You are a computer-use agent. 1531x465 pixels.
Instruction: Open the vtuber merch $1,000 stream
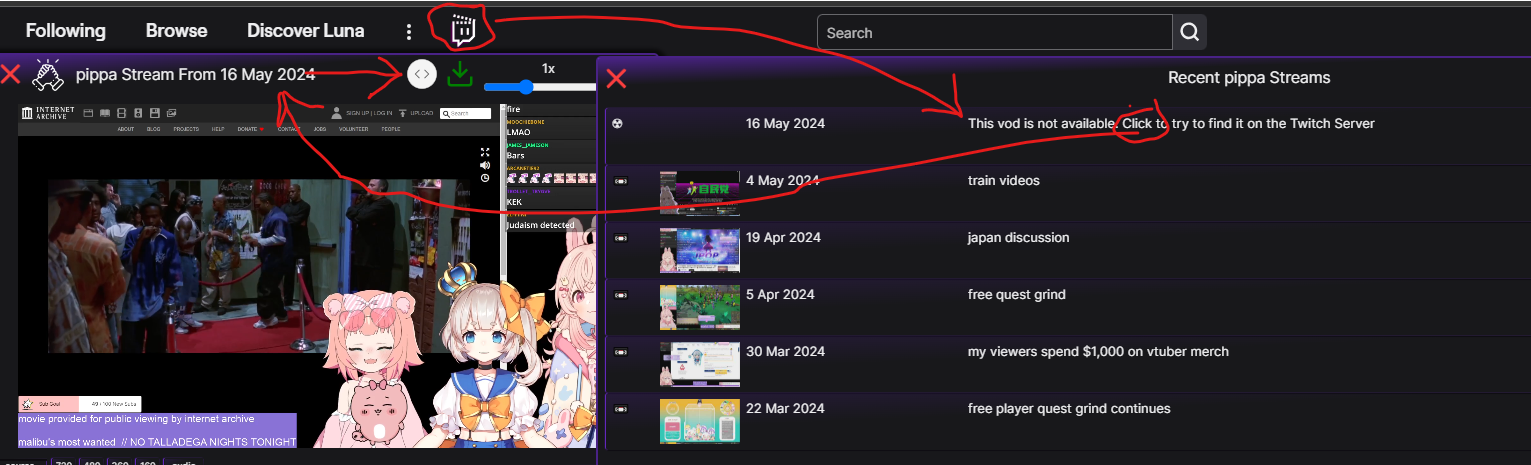pyautogui.click(x=1098, y=352)
